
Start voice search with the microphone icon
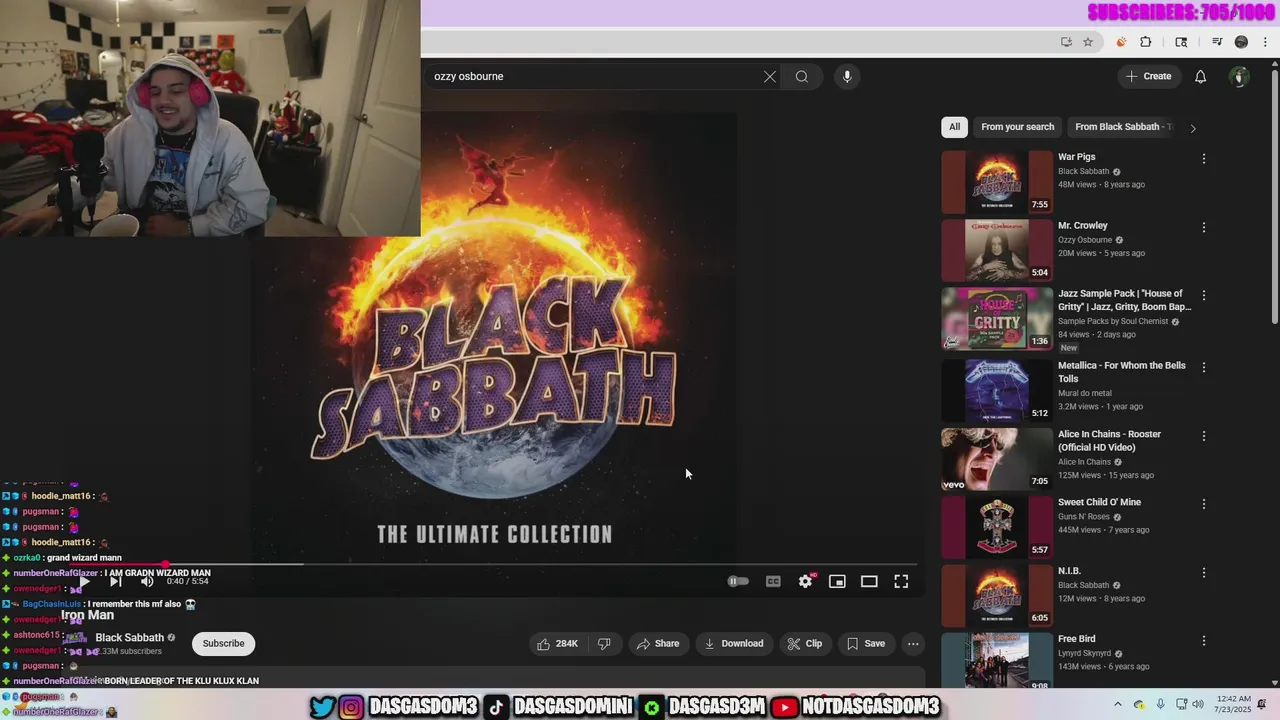pos(847,77)
